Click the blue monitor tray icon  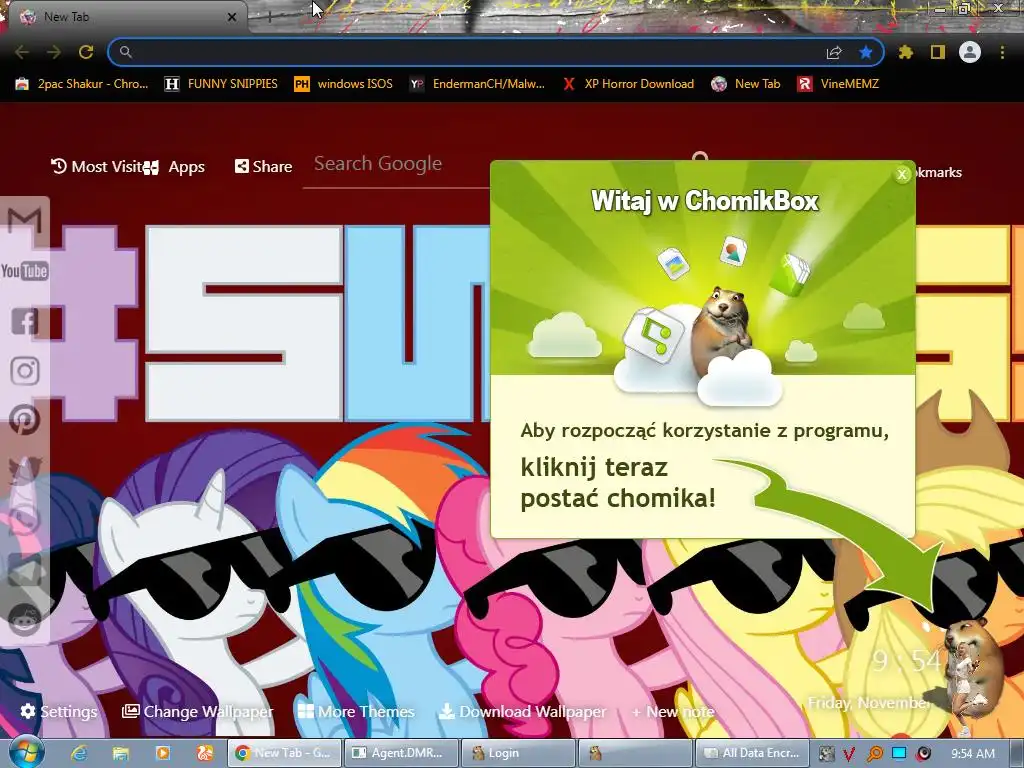click(x=899, y=753)
